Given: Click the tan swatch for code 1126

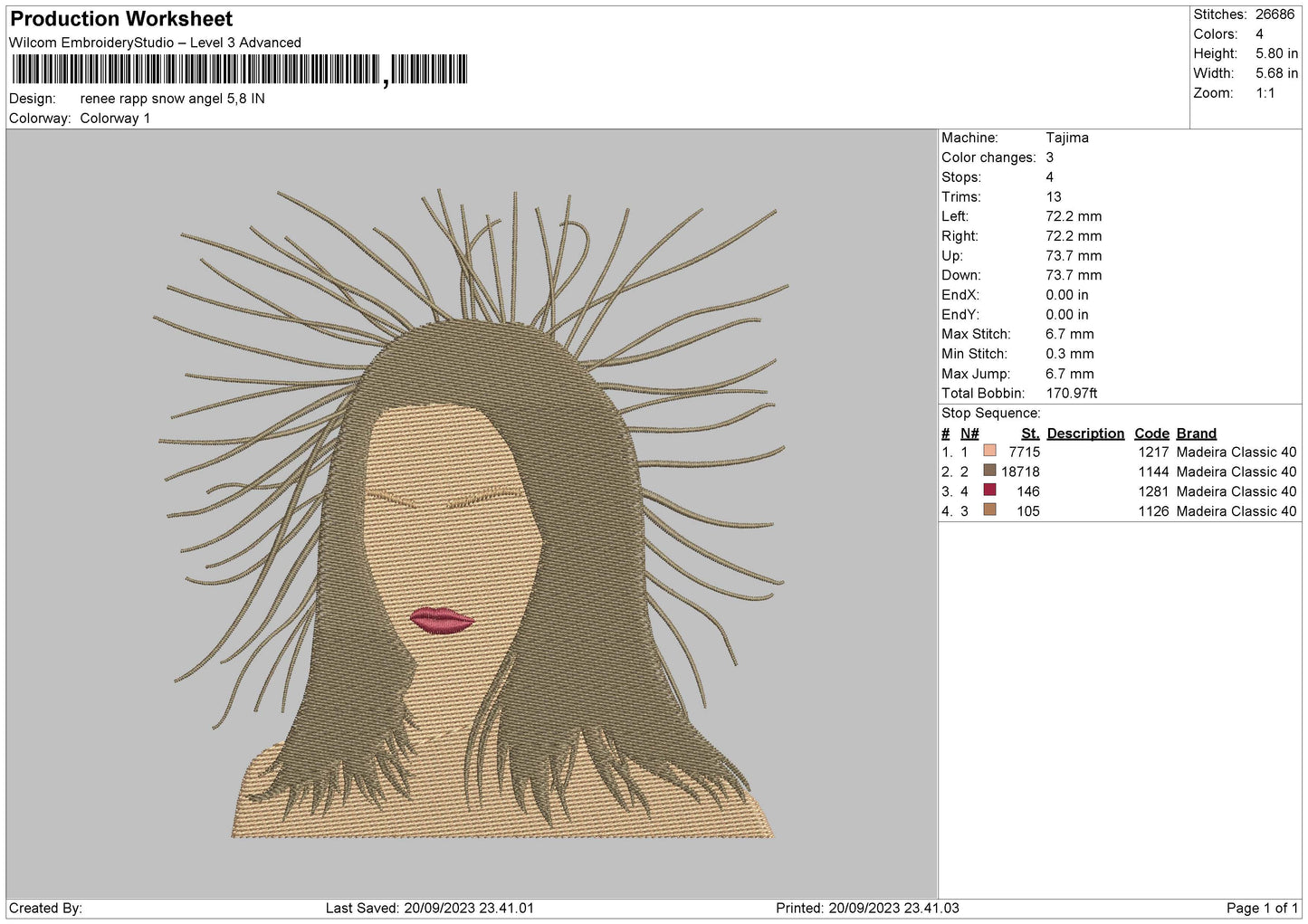Looking at the screenshot, I should (989, 510).
